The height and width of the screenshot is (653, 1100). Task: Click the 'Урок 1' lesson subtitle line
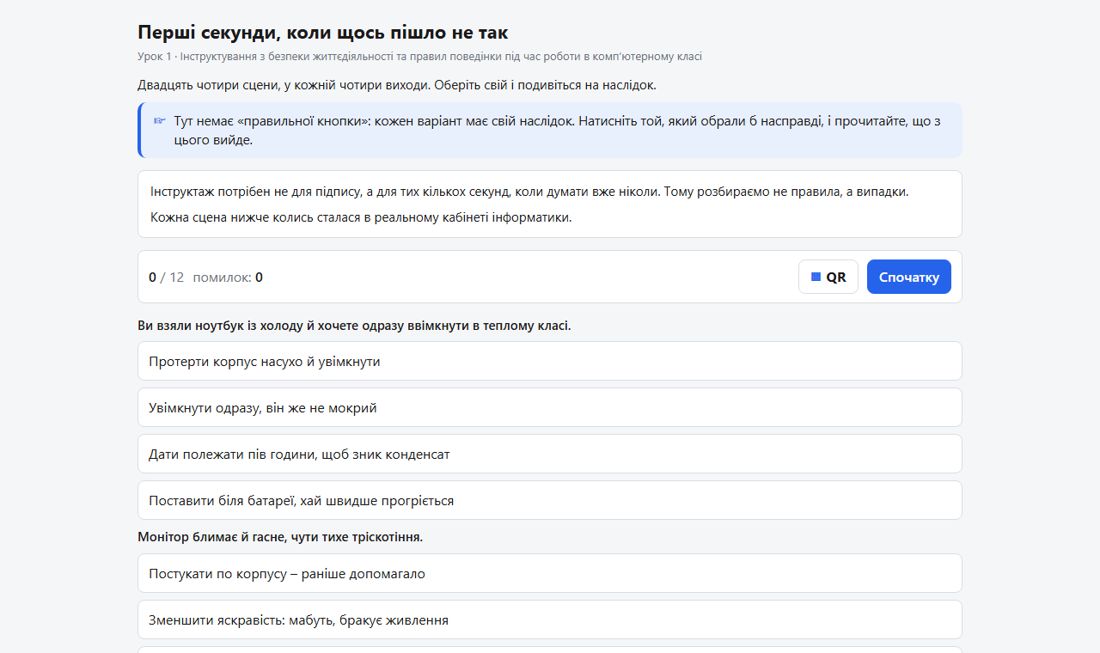(420, 56)
